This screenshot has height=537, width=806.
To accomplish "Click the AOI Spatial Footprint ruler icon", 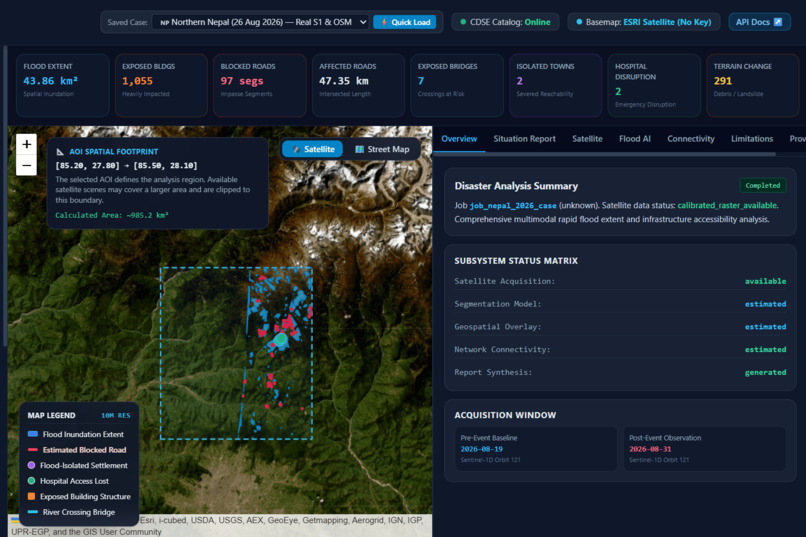I will 60,152.
